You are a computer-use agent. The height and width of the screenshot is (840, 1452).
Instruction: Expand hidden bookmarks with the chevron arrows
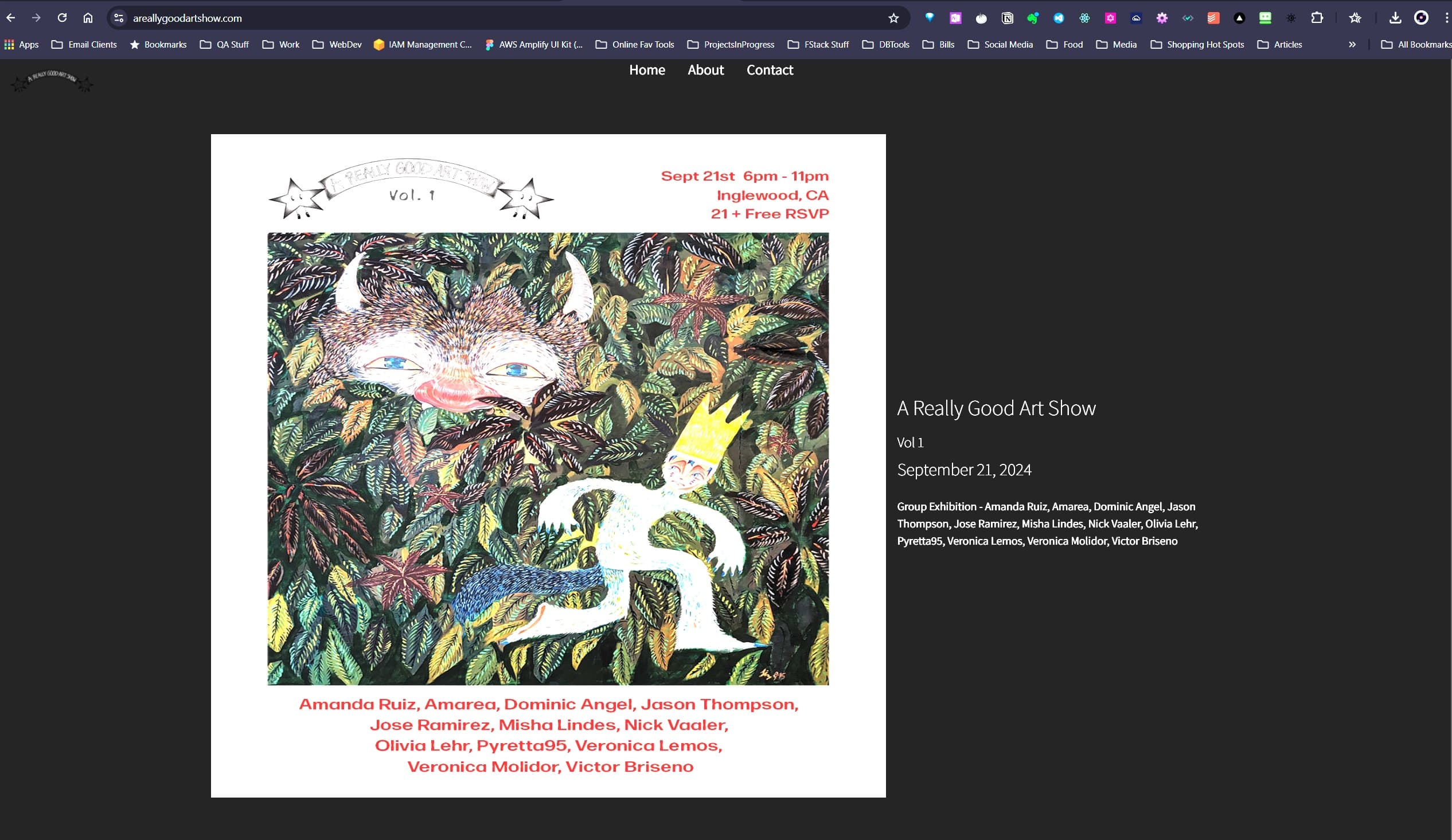[1352, 44]
